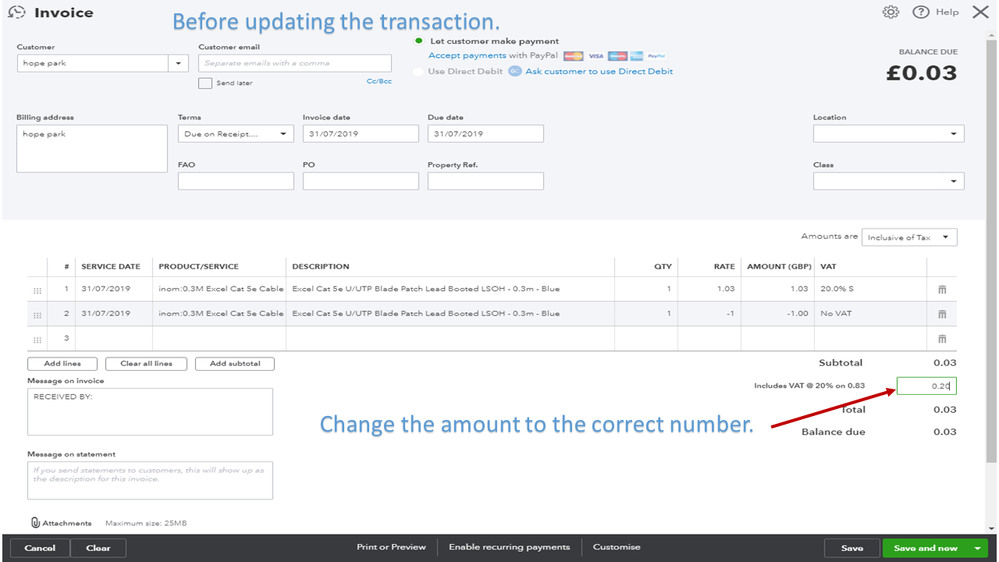Image resolution: width=999 pixels, height=562 pixels.
Task: Click the Direct Debit GoCardless icon
Action: pos(515,71)
